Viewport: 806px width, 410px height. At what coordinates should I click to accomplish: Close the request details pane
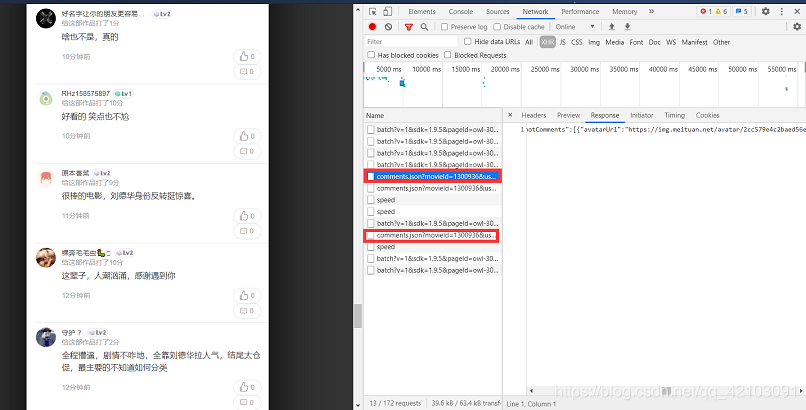tap(510, 115)
